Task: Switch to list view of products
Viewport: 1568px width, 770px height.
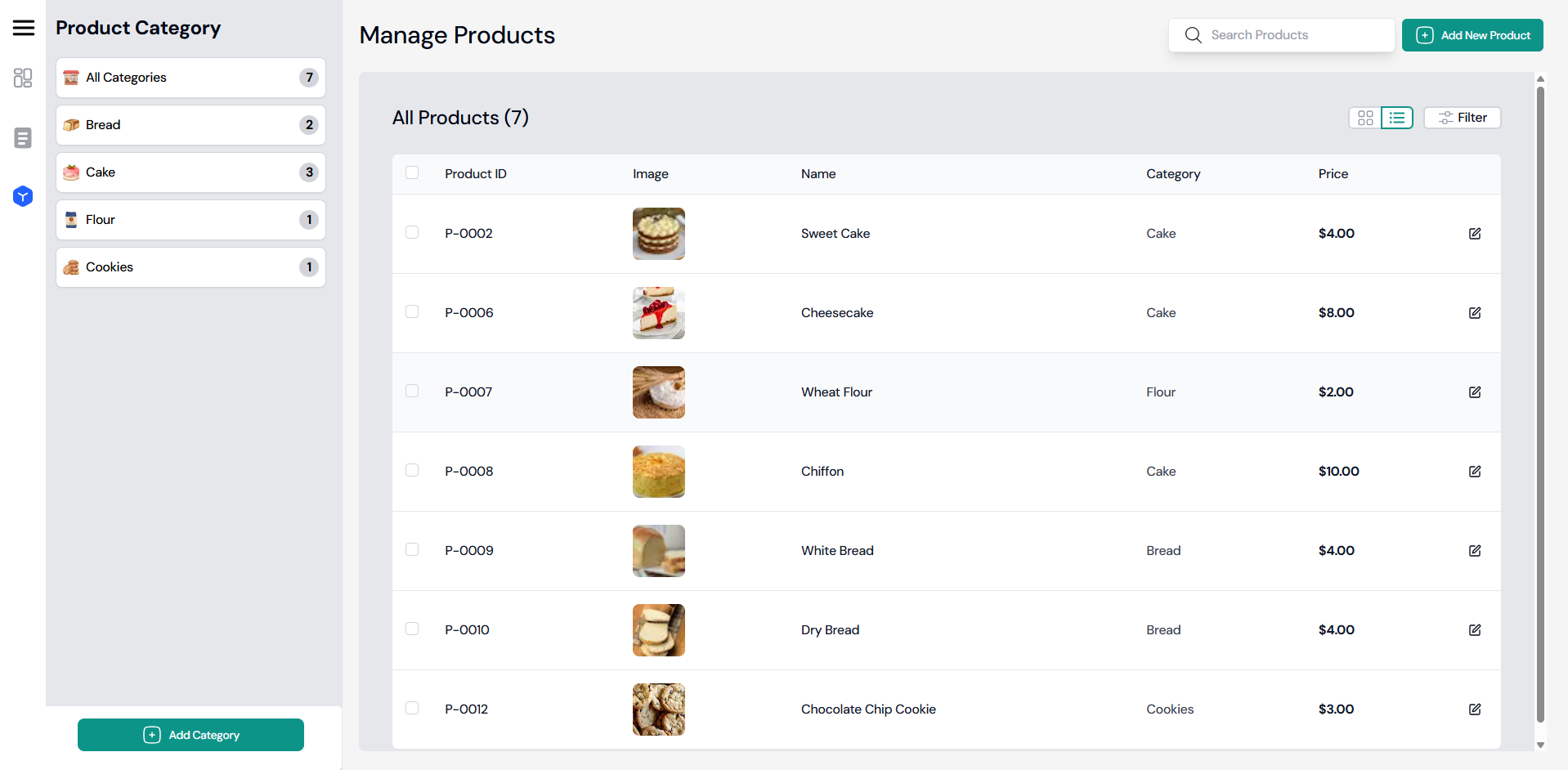Action: 1397,118
